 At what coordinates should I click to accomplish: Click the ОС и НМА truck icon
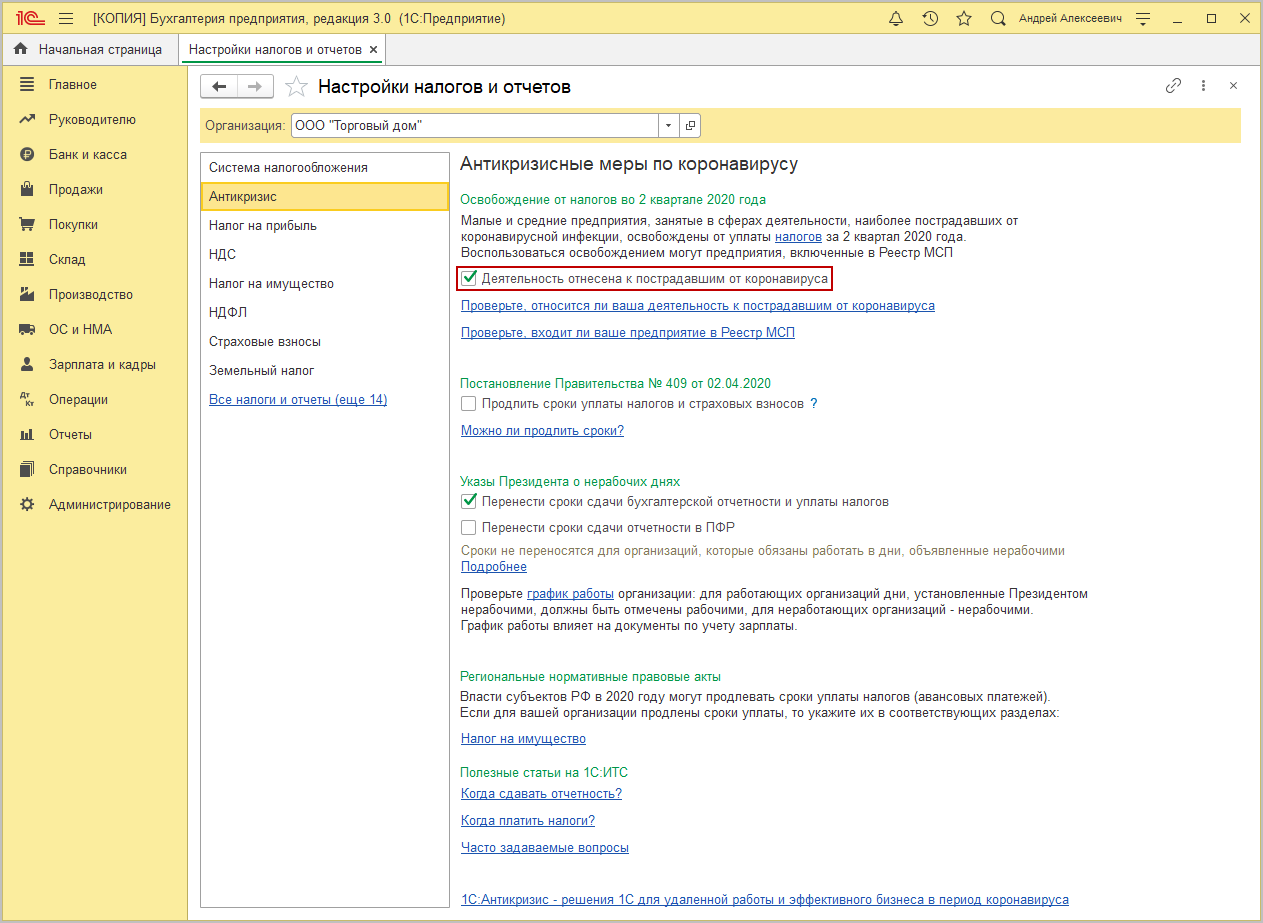[x=27, y=330]
